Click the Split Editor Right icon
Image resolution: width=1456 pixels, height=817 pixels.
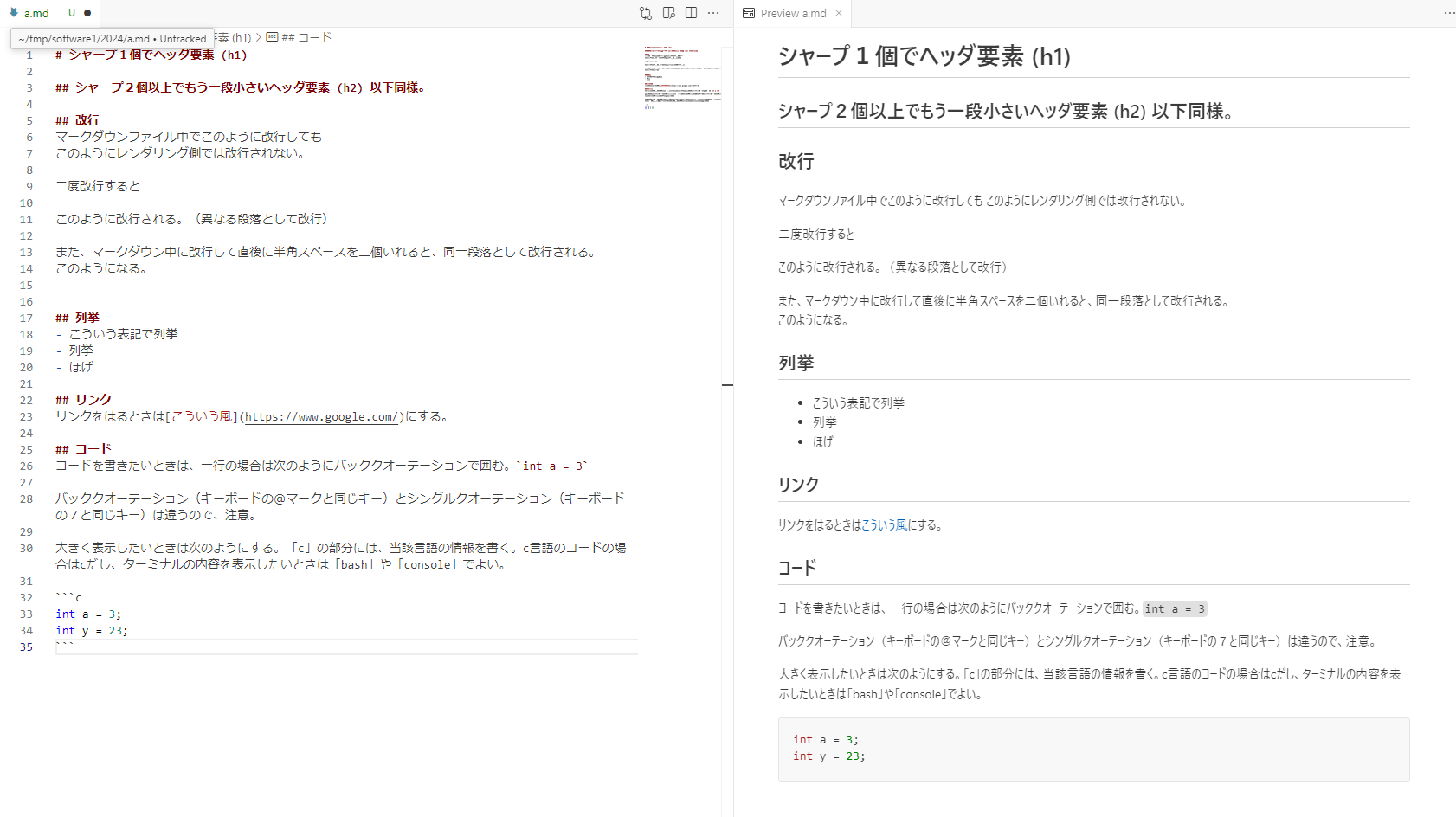[x=691, y=13]
